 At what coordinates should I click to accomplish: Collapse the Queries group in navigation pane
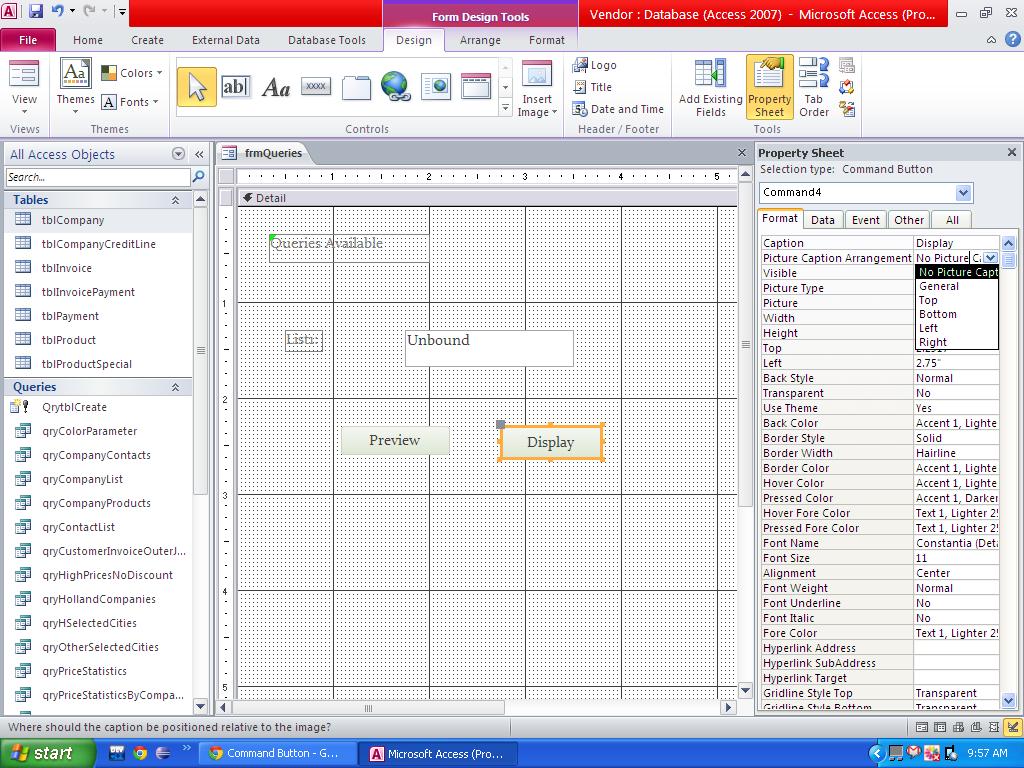click(x=175, y=387)
